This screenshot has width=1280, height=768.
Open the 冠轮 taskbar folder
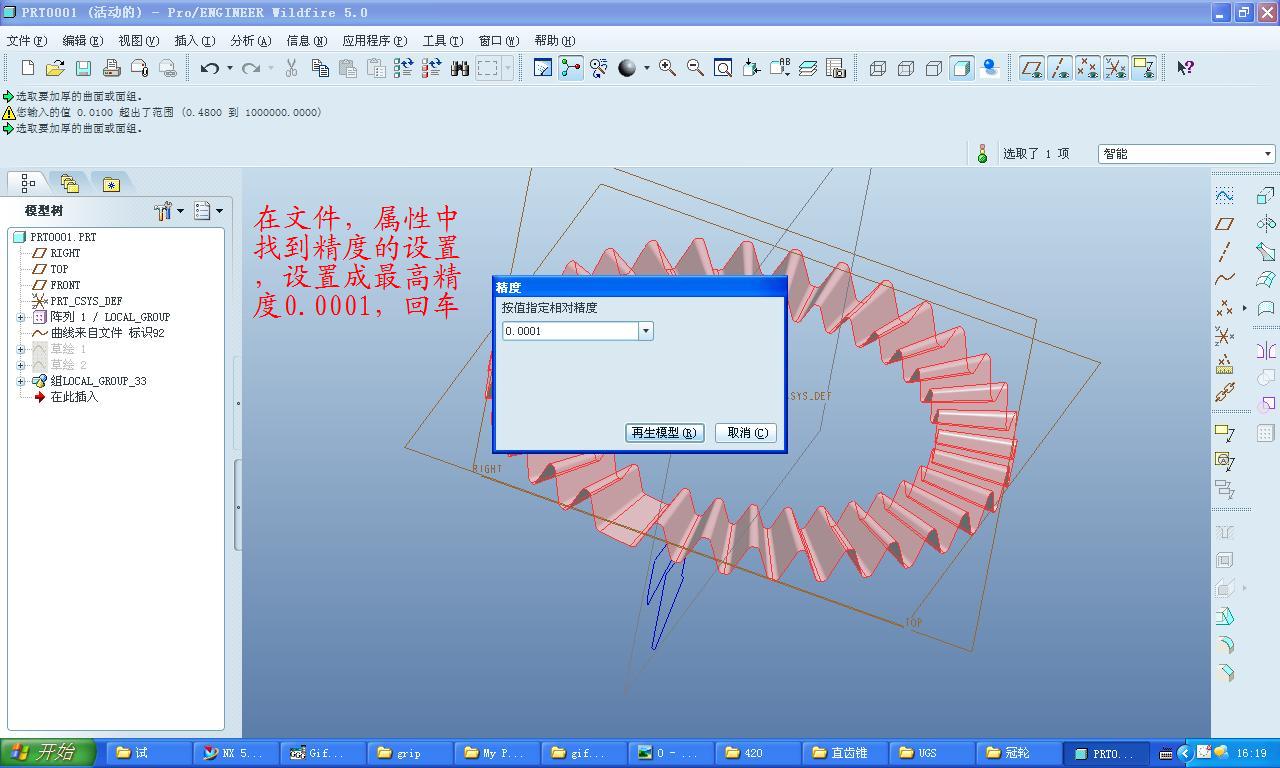[1020, 753]
